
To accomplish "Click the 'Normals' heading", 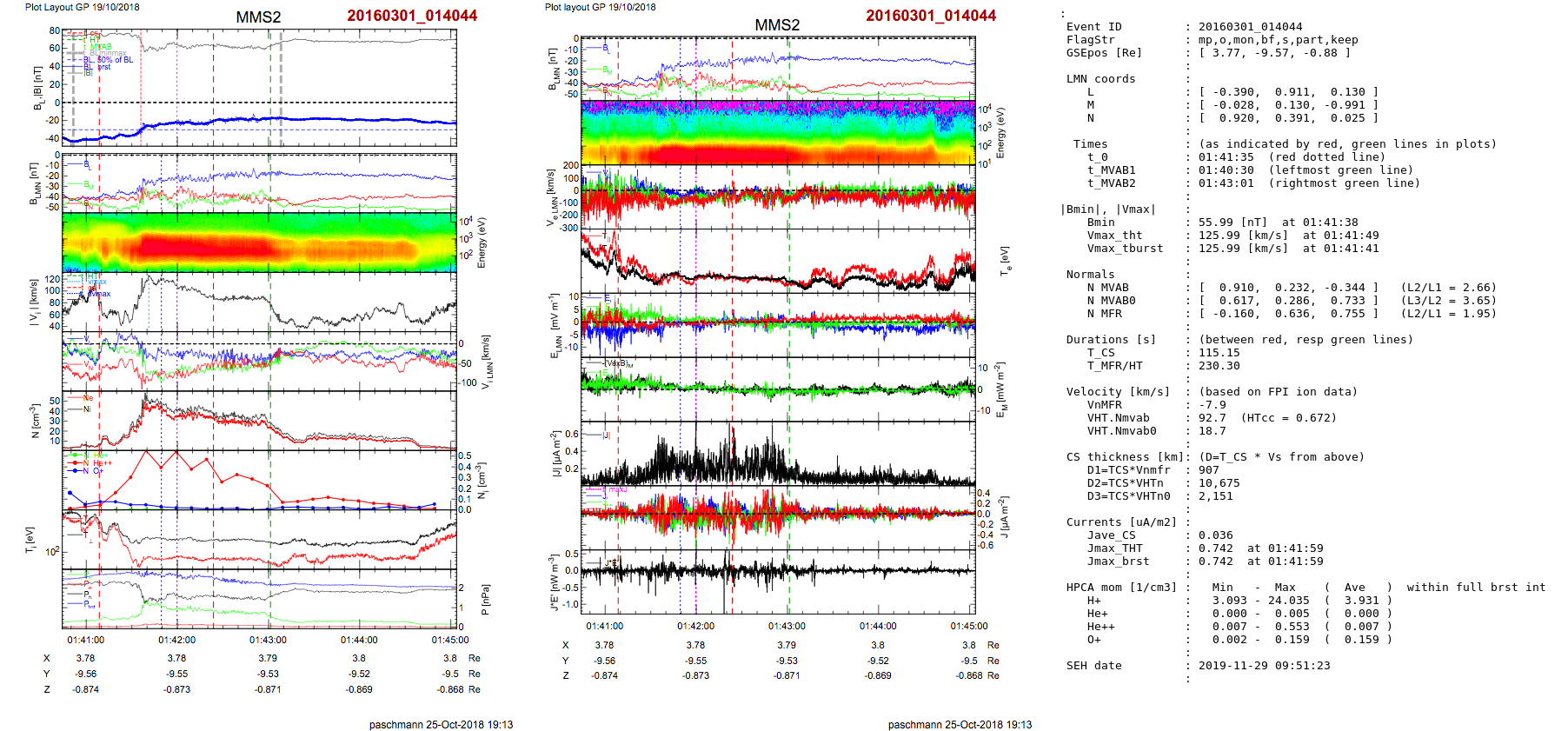I will click(x=1090, y=275).
